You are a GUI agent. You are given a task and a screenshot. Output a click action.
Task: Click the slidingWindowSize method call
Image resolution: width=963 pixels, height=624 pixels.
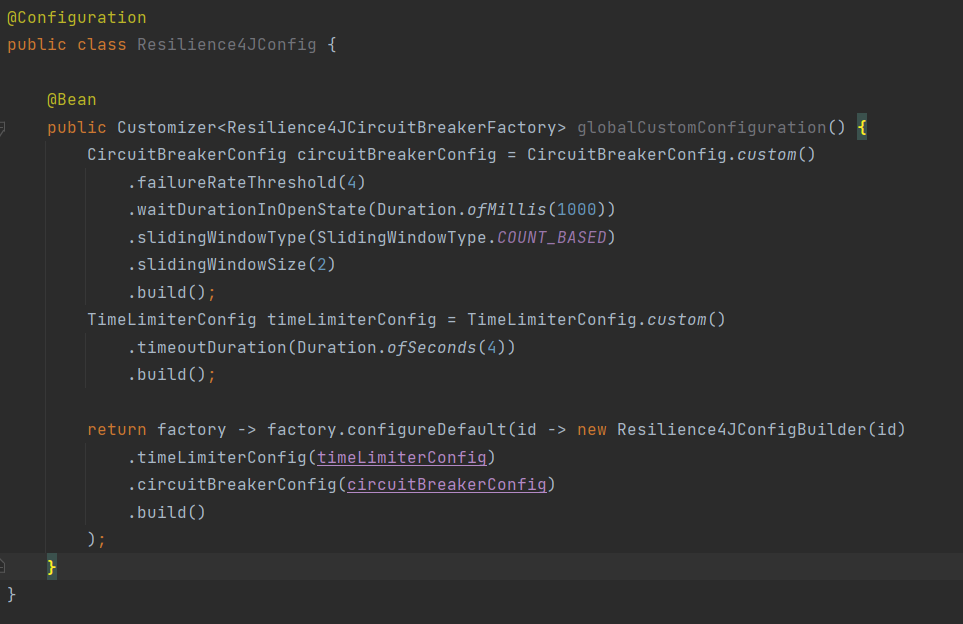click(221, 265)
